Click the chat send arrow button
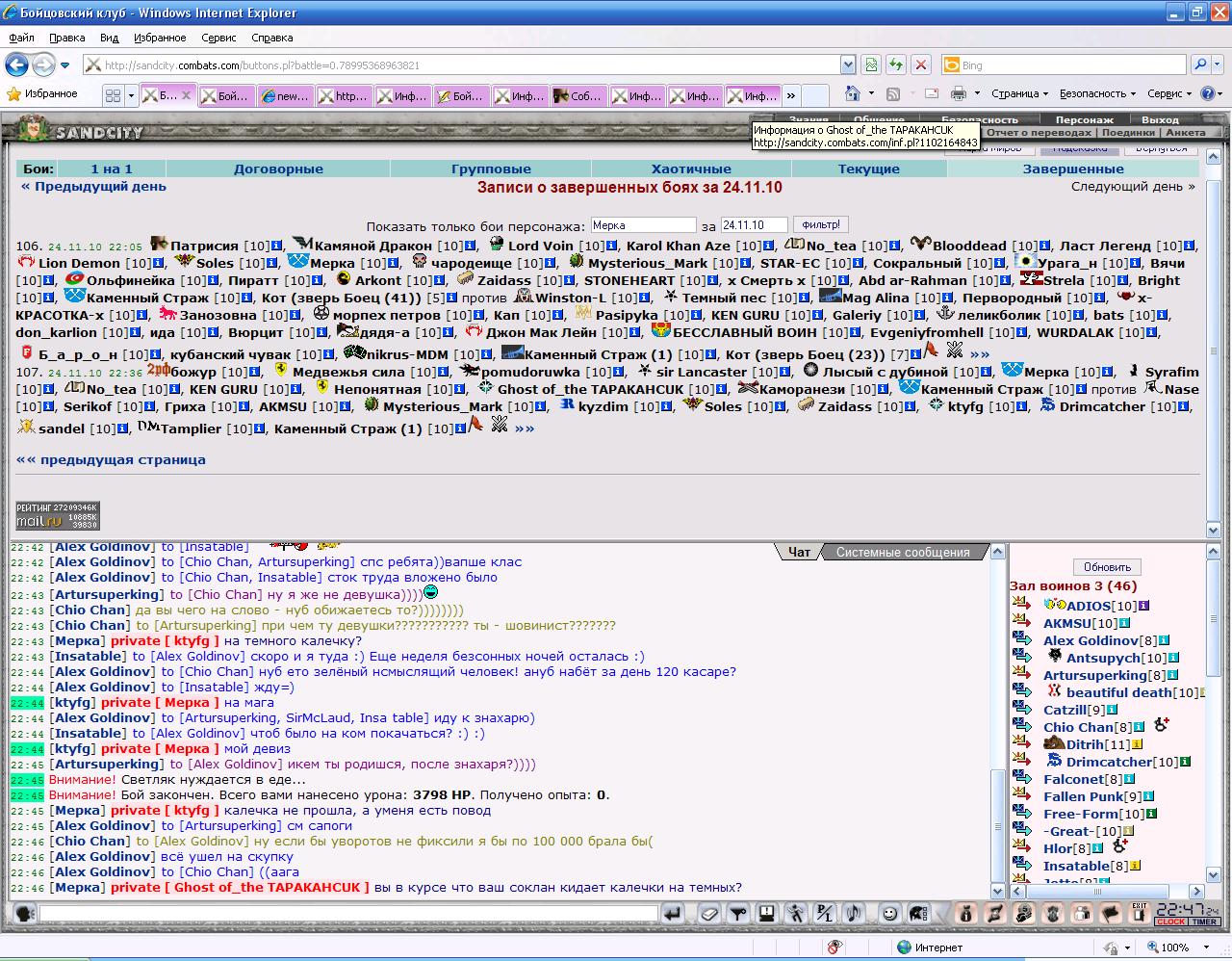The image size is (1232, 961). tap(673, 913)
